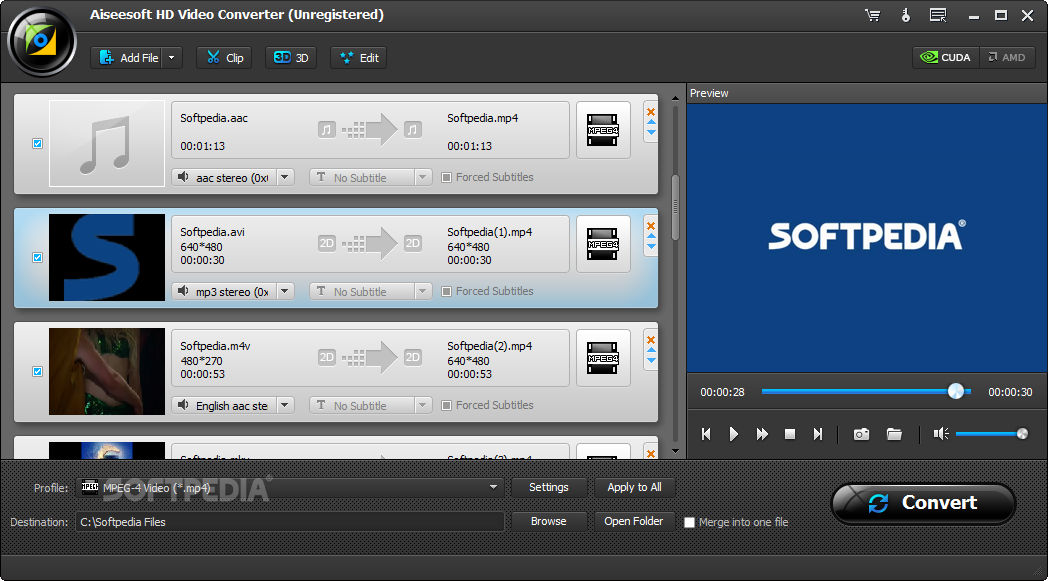This screenshot has height=581, width=1048.
Task: Click the preview playback progress slider
Action: pyautogui.click(x=866, y=392)
